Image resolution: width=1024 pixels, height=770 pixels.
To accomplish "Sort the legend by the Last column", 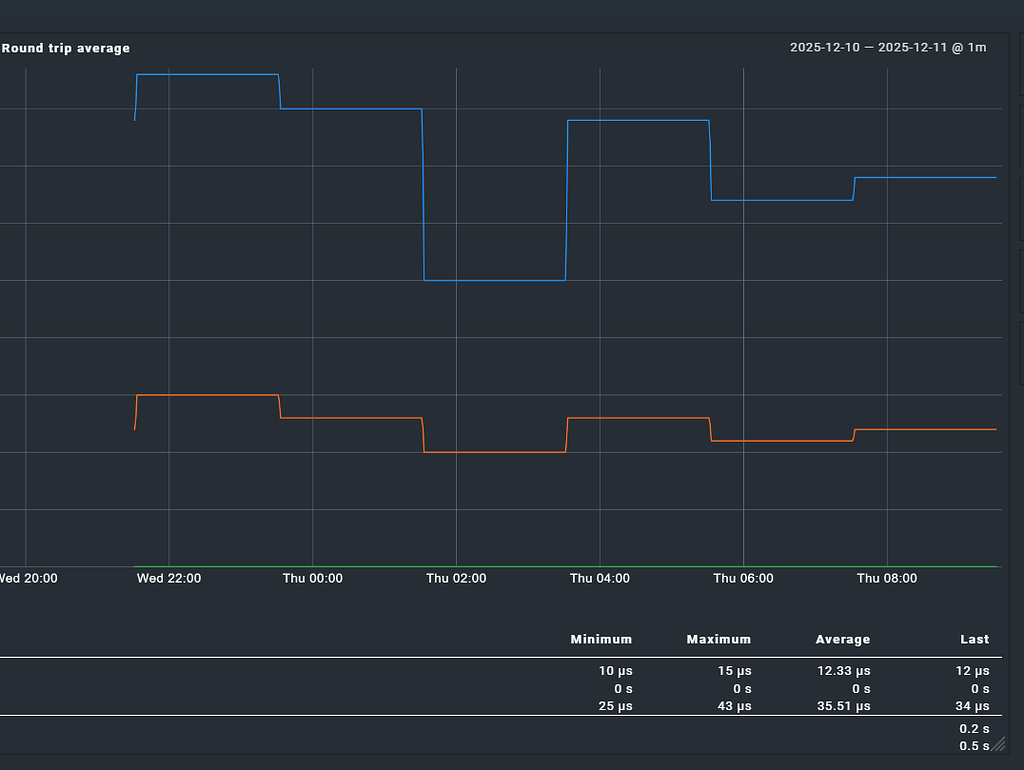I will point(974,639).
